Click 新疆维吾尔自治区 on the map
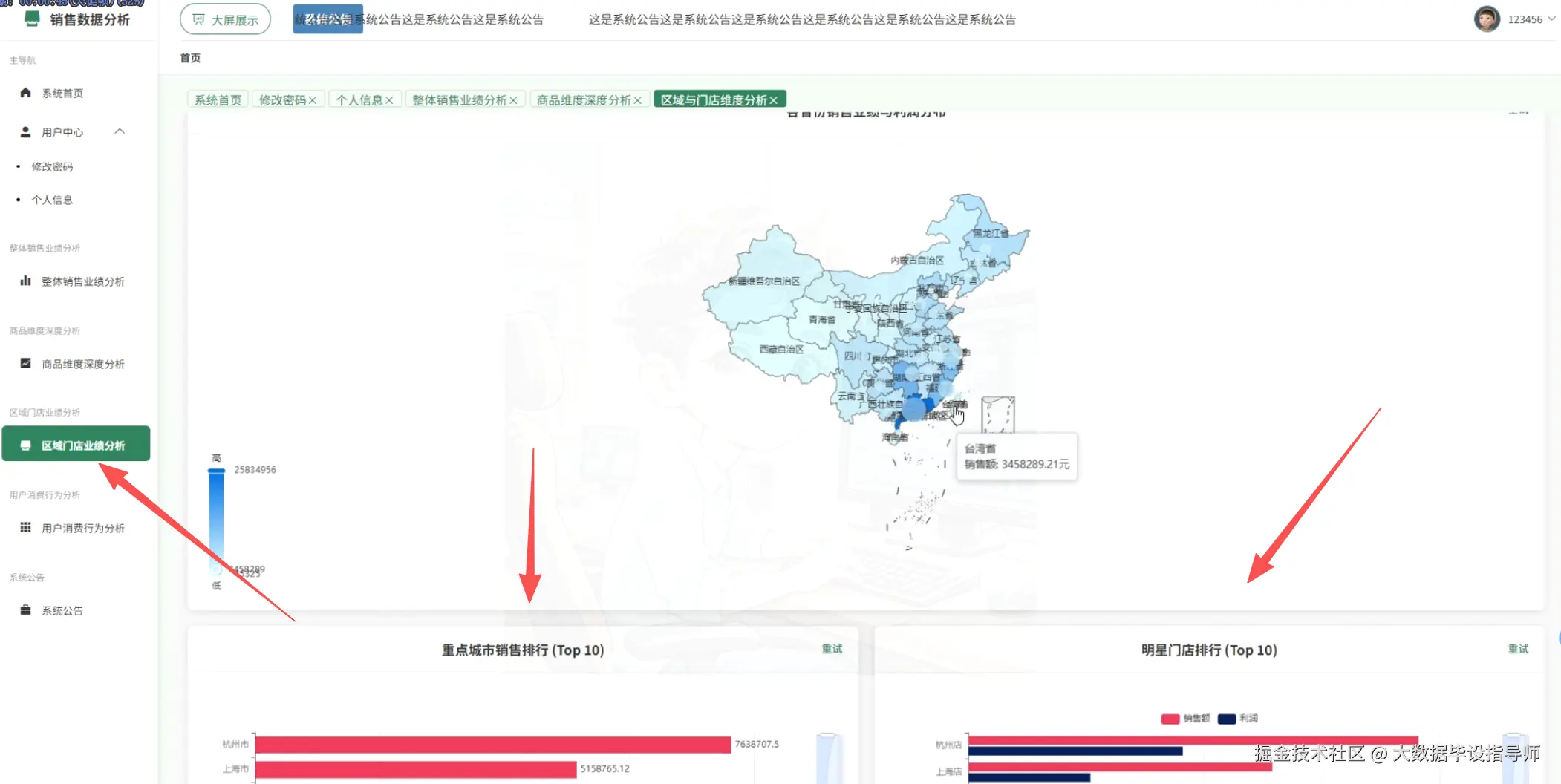 [x=763, y=281]
